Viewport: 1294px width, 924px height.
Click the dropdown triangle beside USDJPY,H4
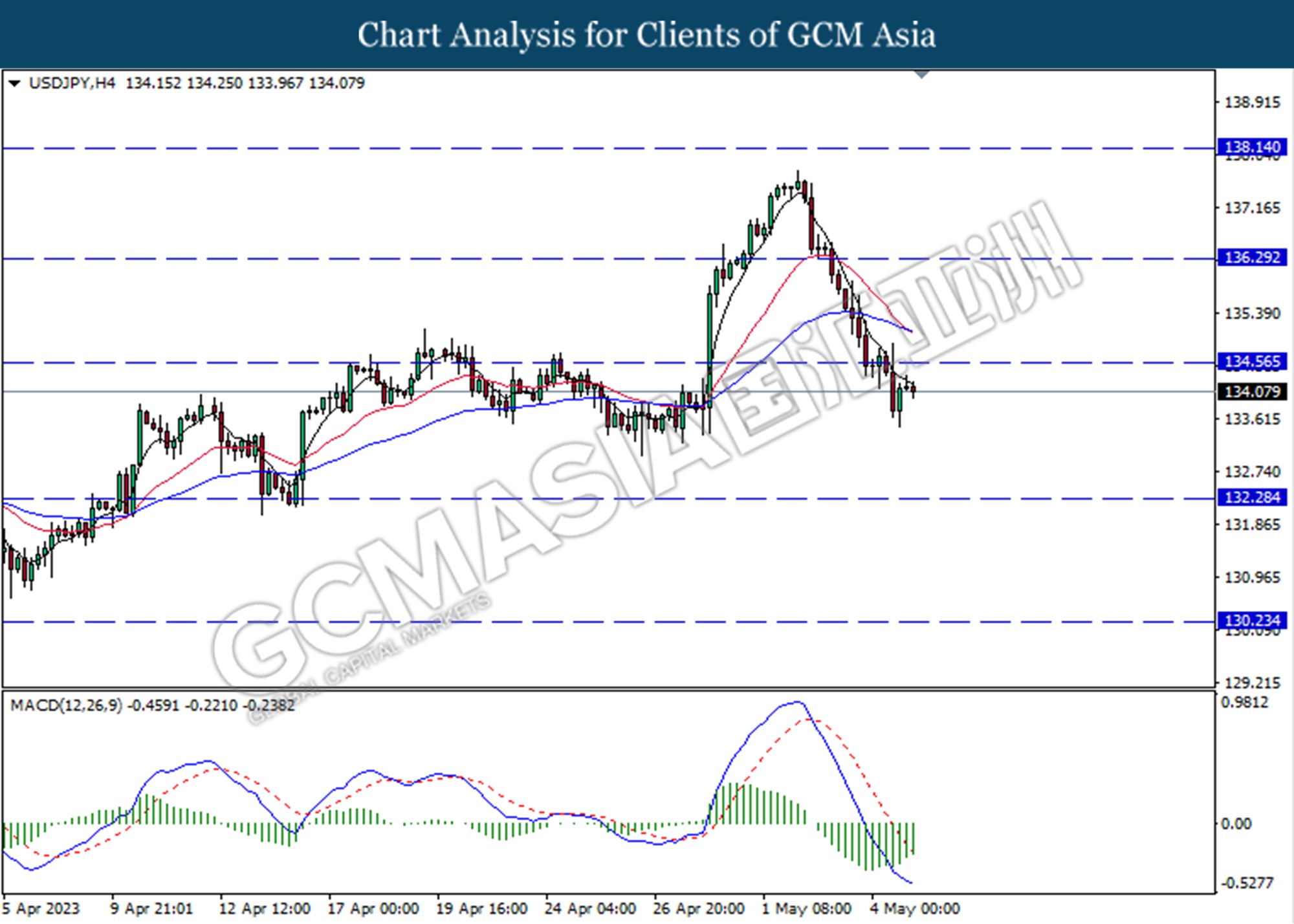[x=14, y=83]
